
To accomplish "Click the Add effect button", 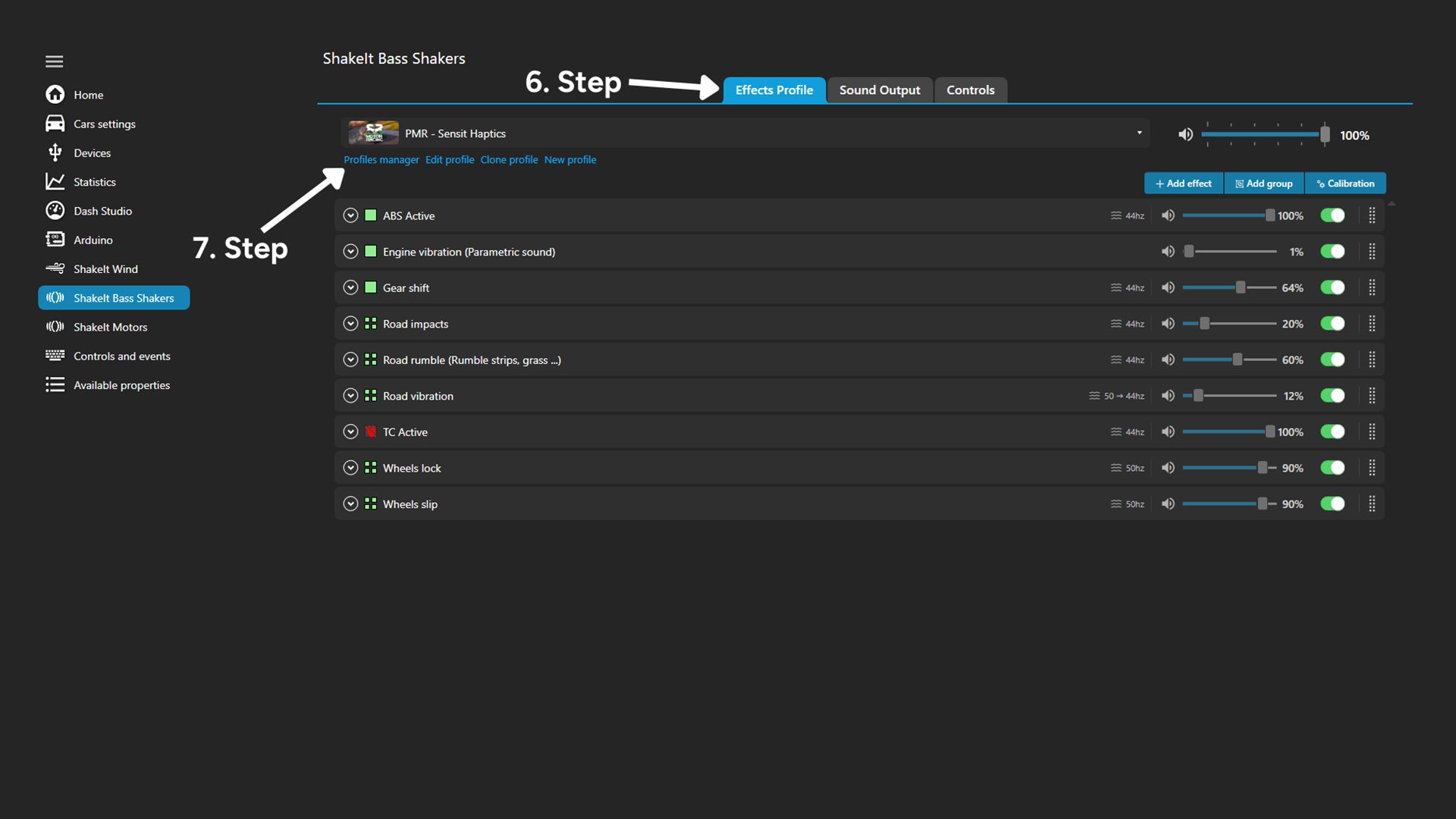I will click(1183, 184).
